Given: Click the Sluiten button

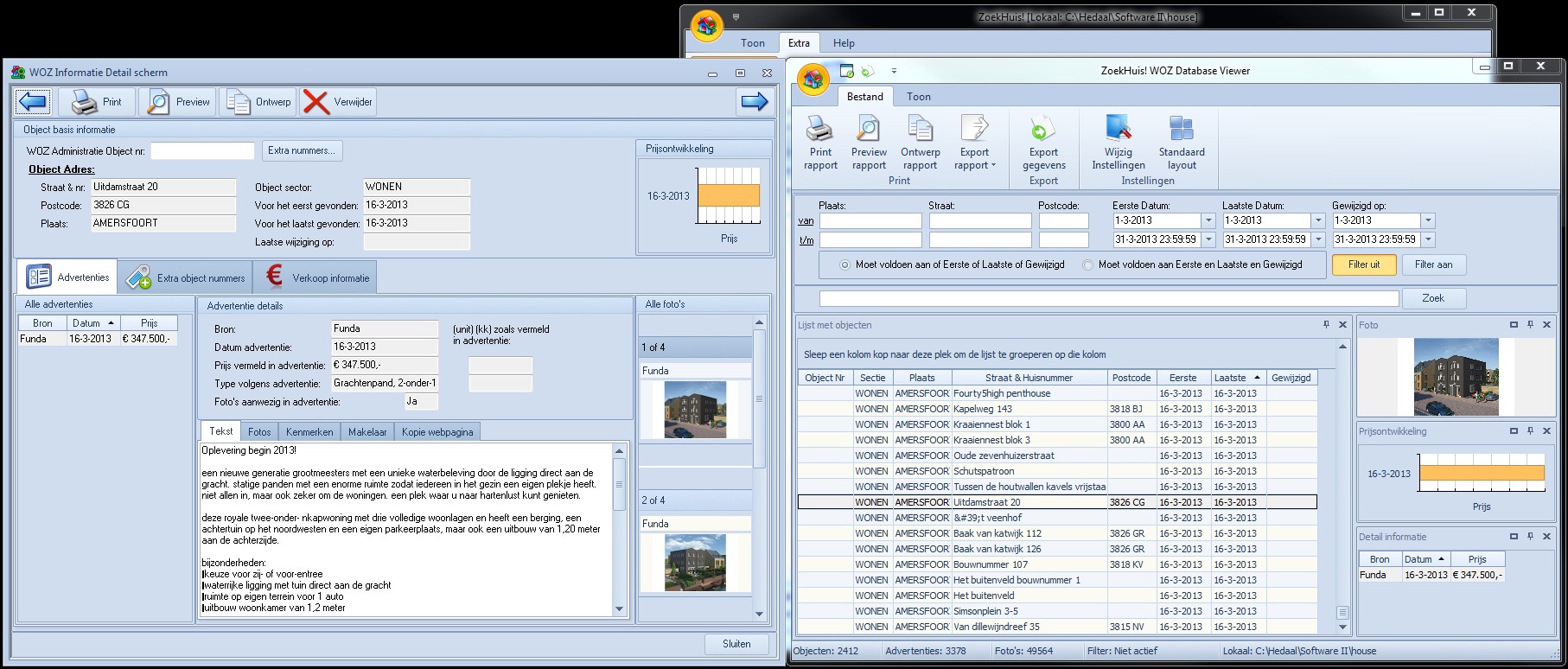Looking at the screenshot, I should click(736, 644).
